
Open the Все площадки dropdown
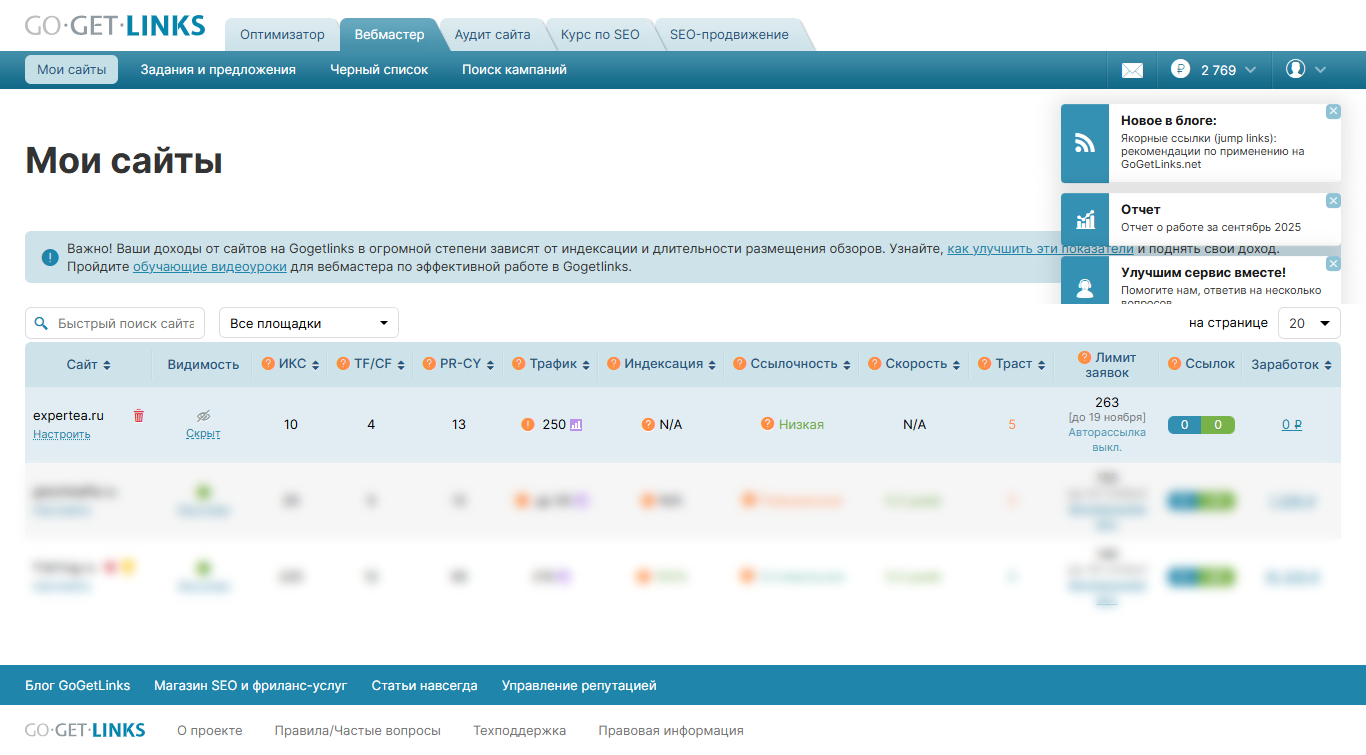[309, 323]
